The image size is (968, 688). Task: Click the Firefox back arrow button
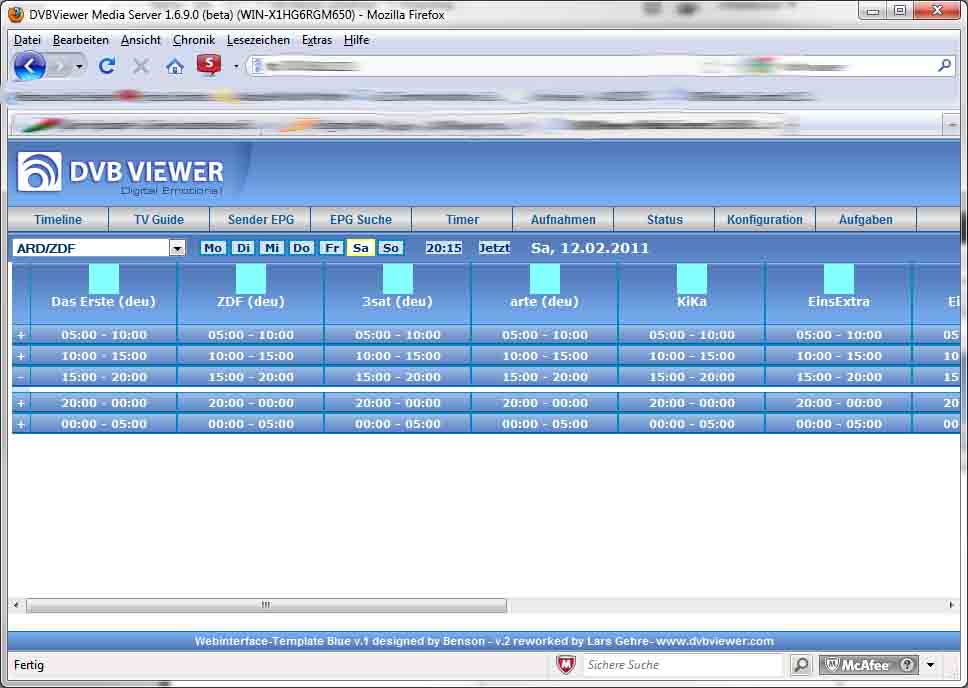click(x=30, y=66)
